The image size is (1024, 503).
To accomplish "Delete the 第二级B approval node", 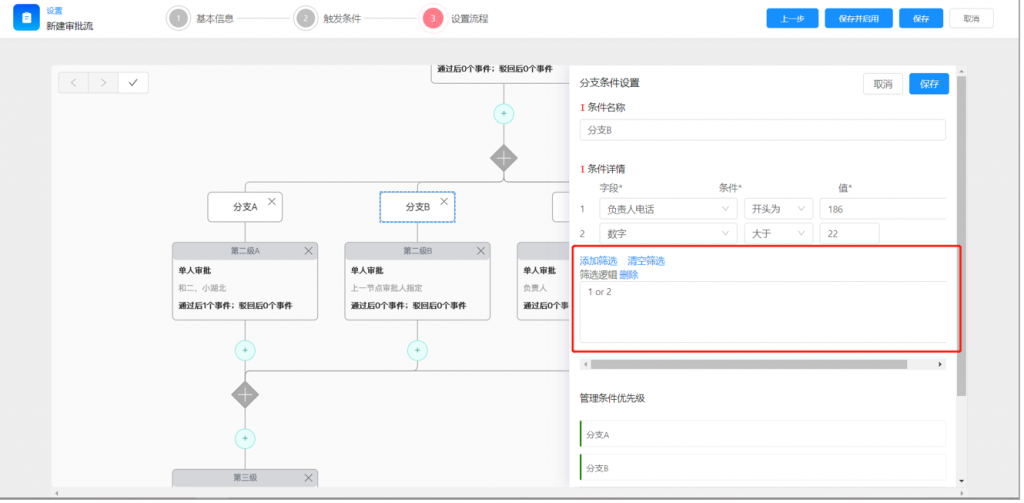I will [481, 250].
